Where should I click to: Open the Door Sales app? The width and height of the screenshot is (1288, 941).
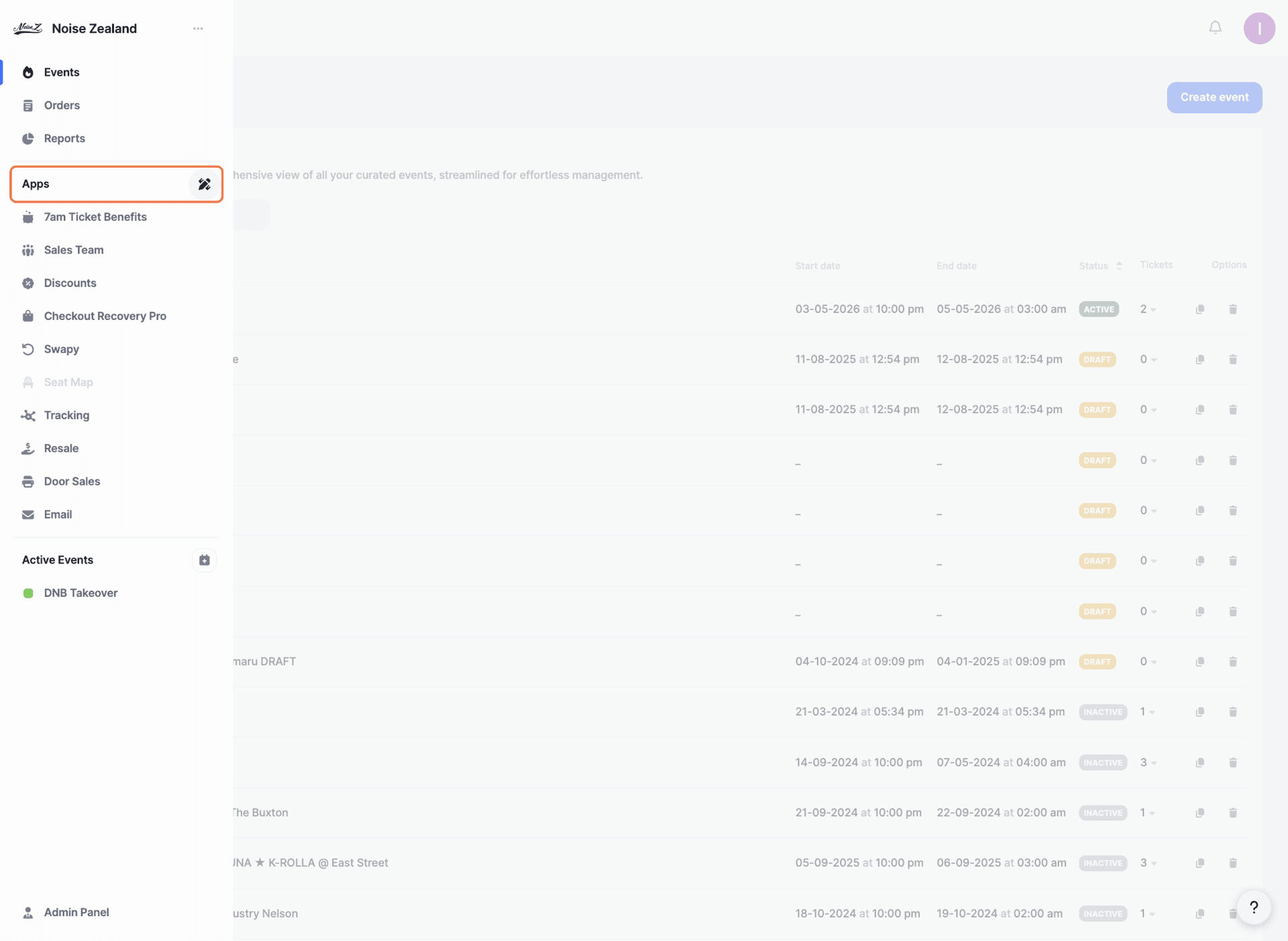pyautogui.click(x=72, y=482)
